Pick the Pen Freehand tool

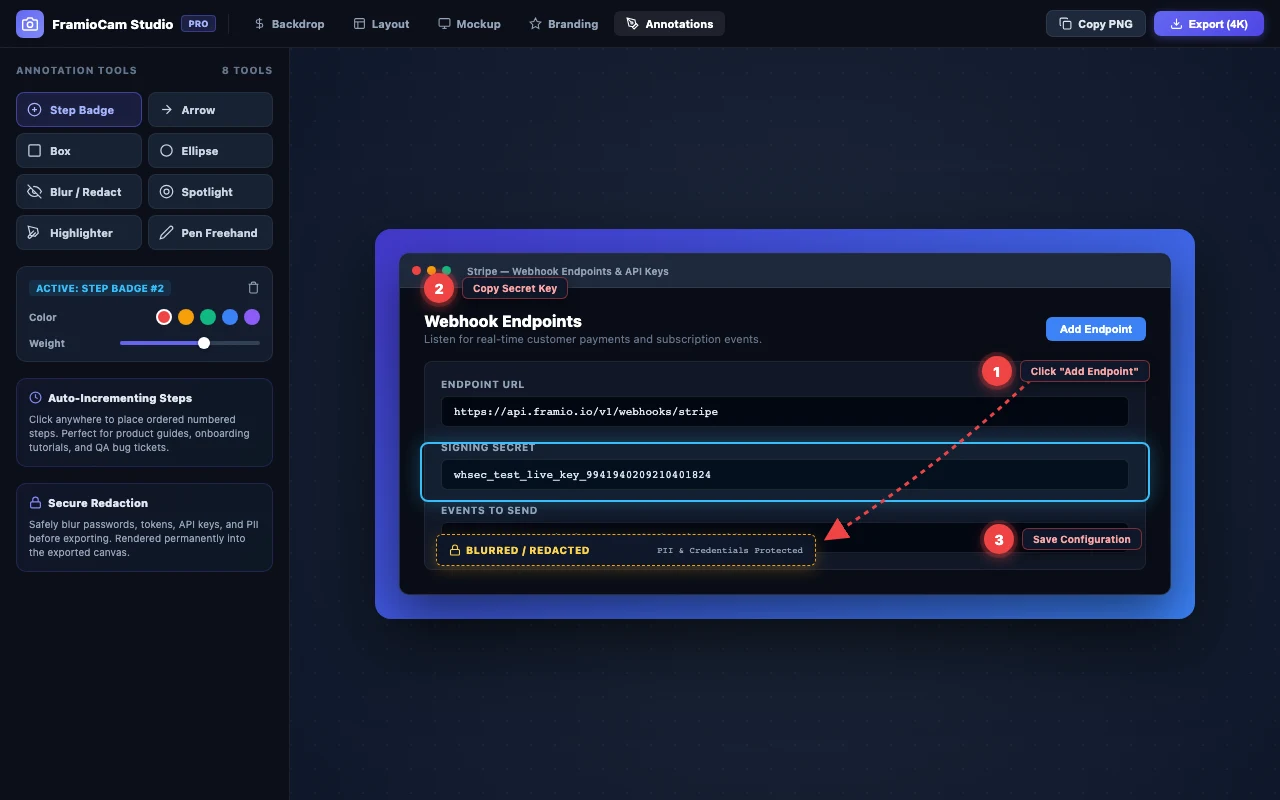(x=210, y=233)
